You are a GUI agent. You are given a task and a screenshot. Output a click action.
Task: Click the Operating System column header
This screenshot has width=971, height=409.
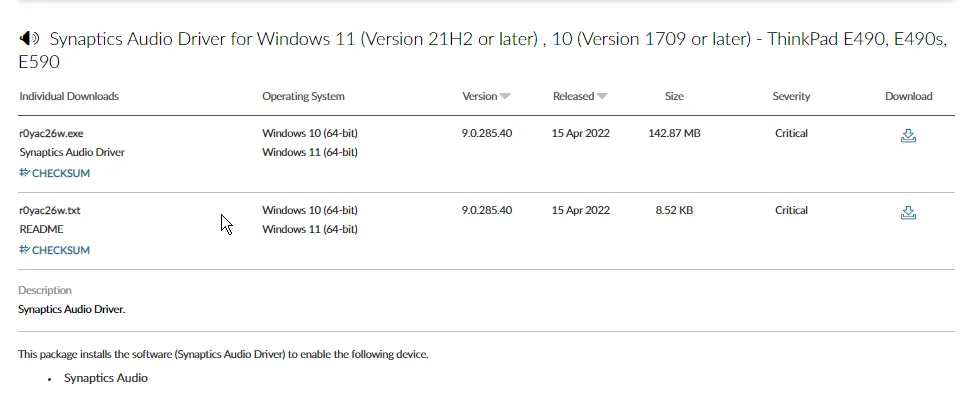coord(303,97)
